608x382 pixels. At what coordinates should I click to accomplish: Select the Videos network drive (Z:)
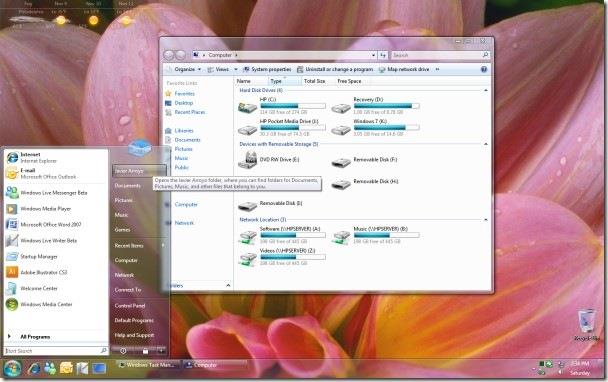(x=282, y=257)
